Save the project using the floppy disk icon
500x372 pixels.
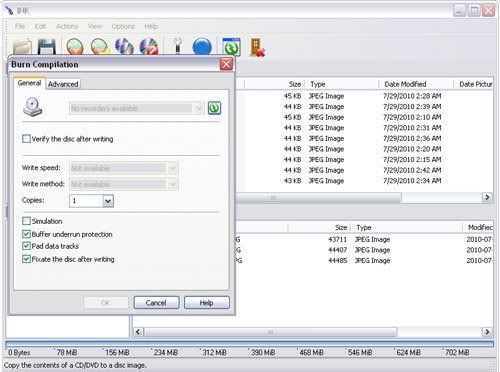coord(46,47)
